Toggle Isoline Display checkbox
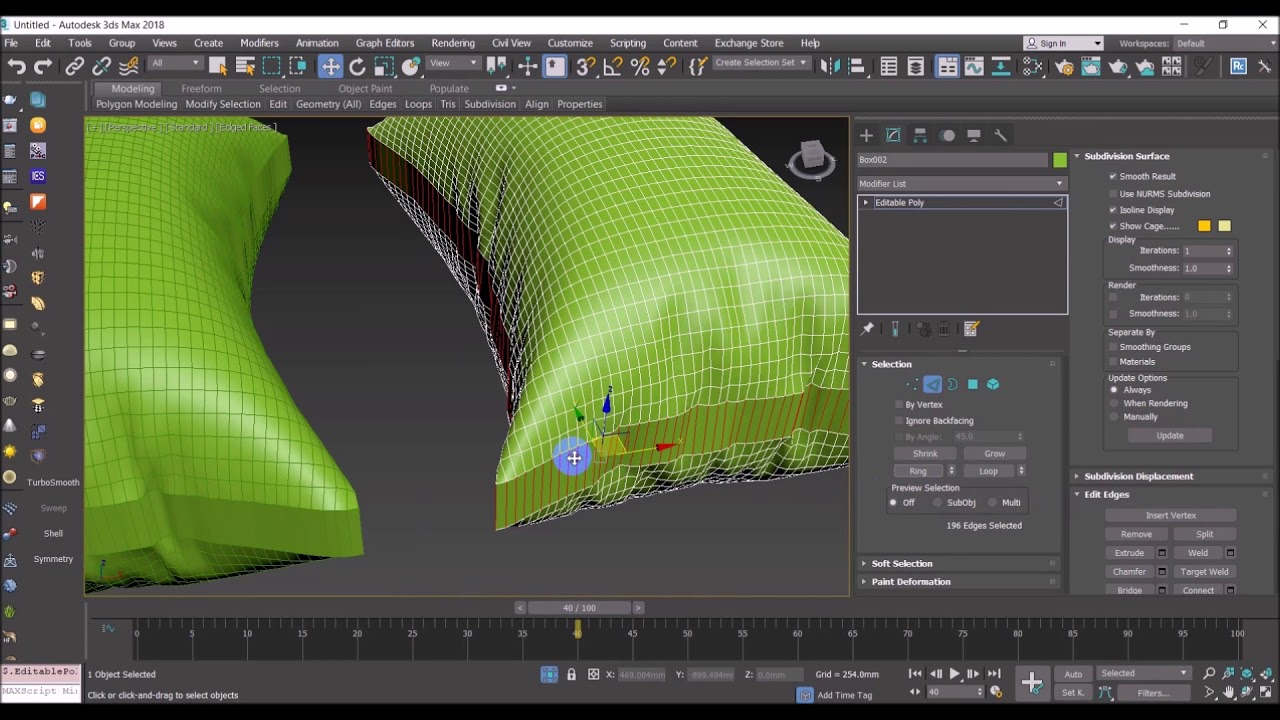1280x720 pixels. [1113, 210]
